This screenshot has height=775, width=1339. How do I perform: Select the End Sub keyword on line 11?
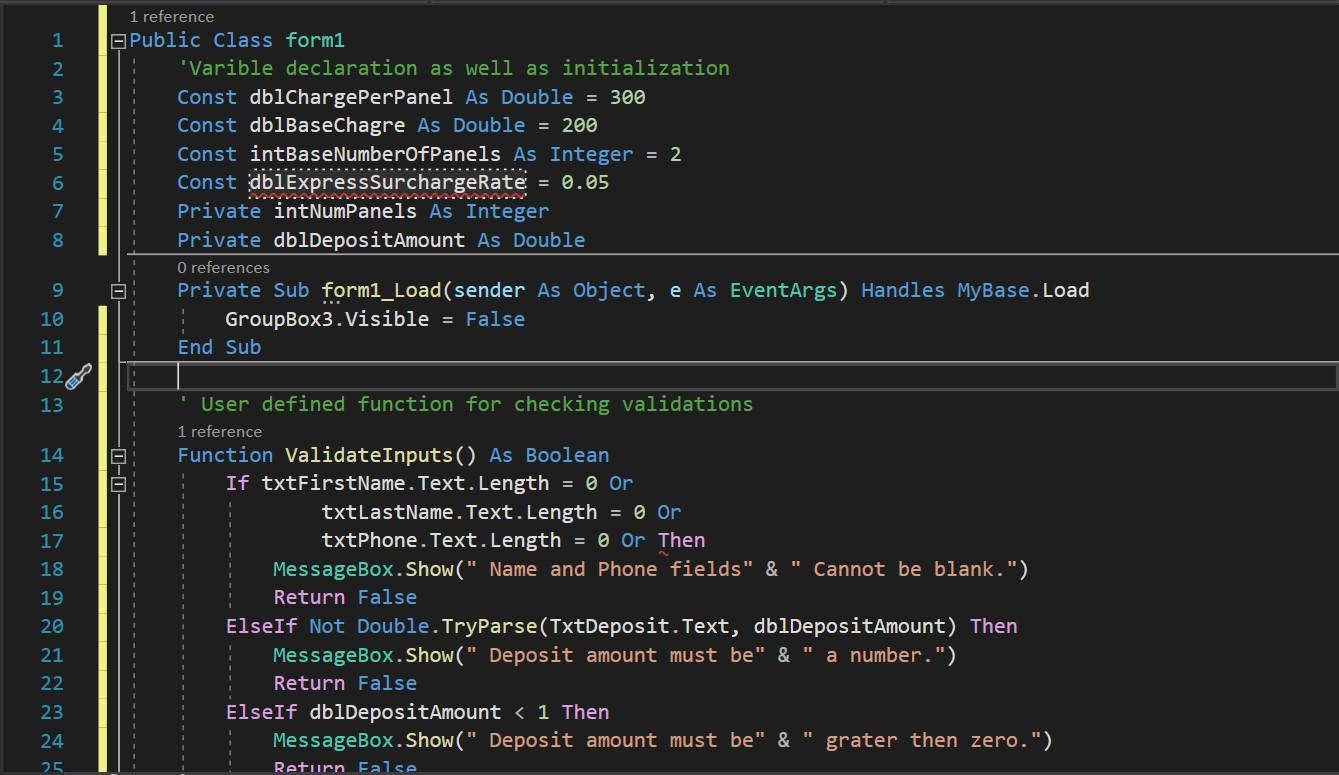pyautogui.click(x=219, y=347)
